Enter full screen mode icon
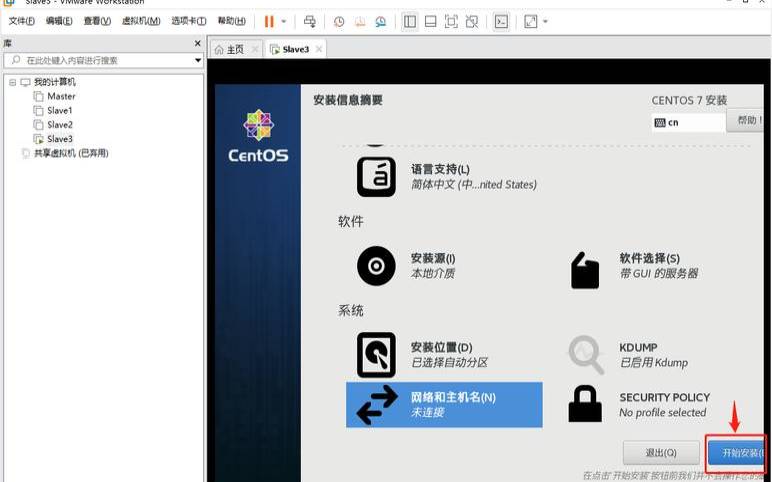The width and height of the screenshot is (772, 482). point(451,21)
